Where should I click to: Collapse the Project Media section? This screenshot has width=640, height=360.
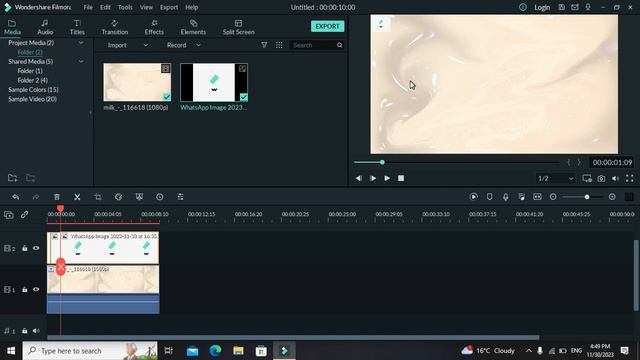(81, 42)
